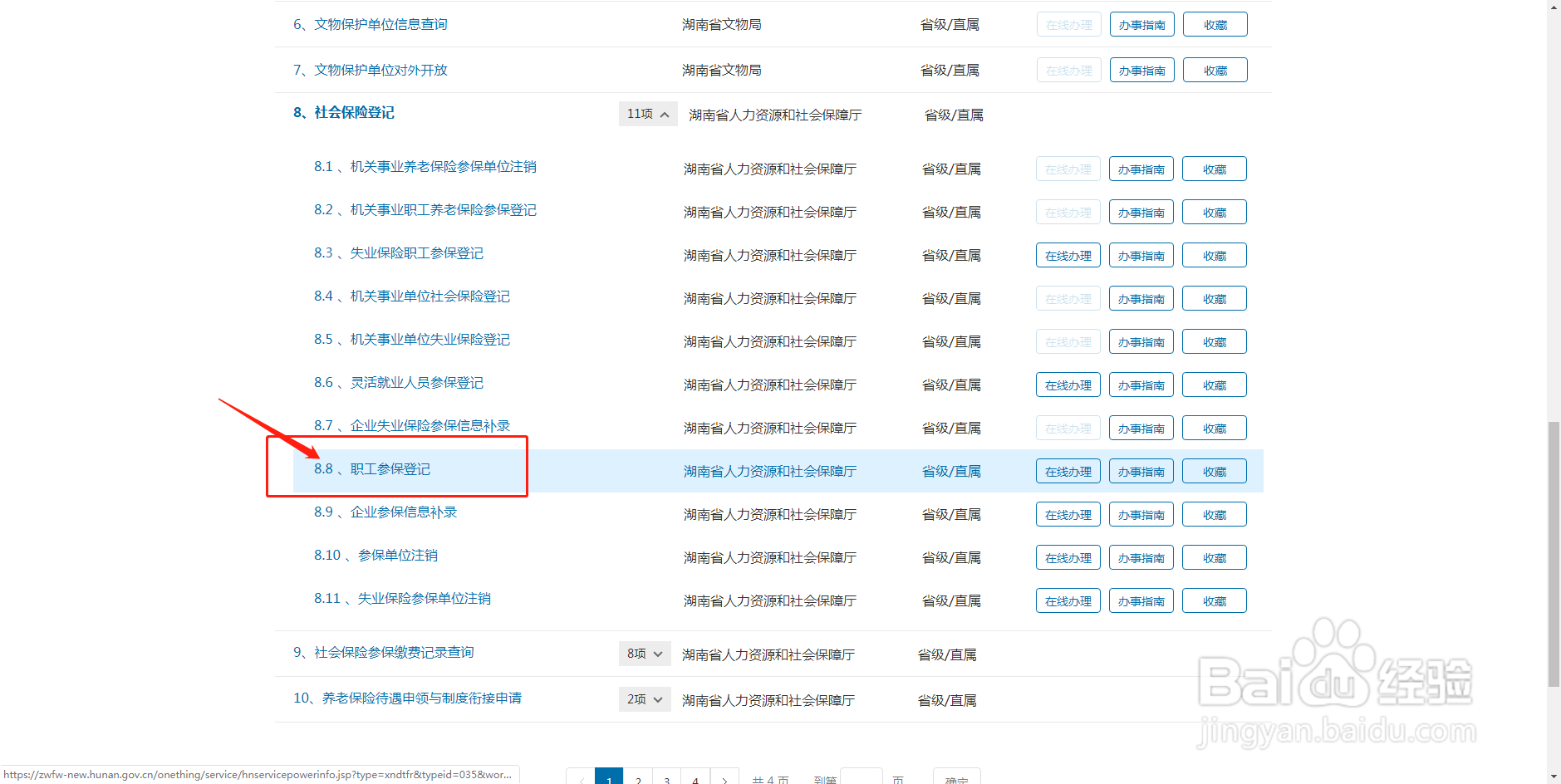Go to page 3 in pagination

(667, 777)
